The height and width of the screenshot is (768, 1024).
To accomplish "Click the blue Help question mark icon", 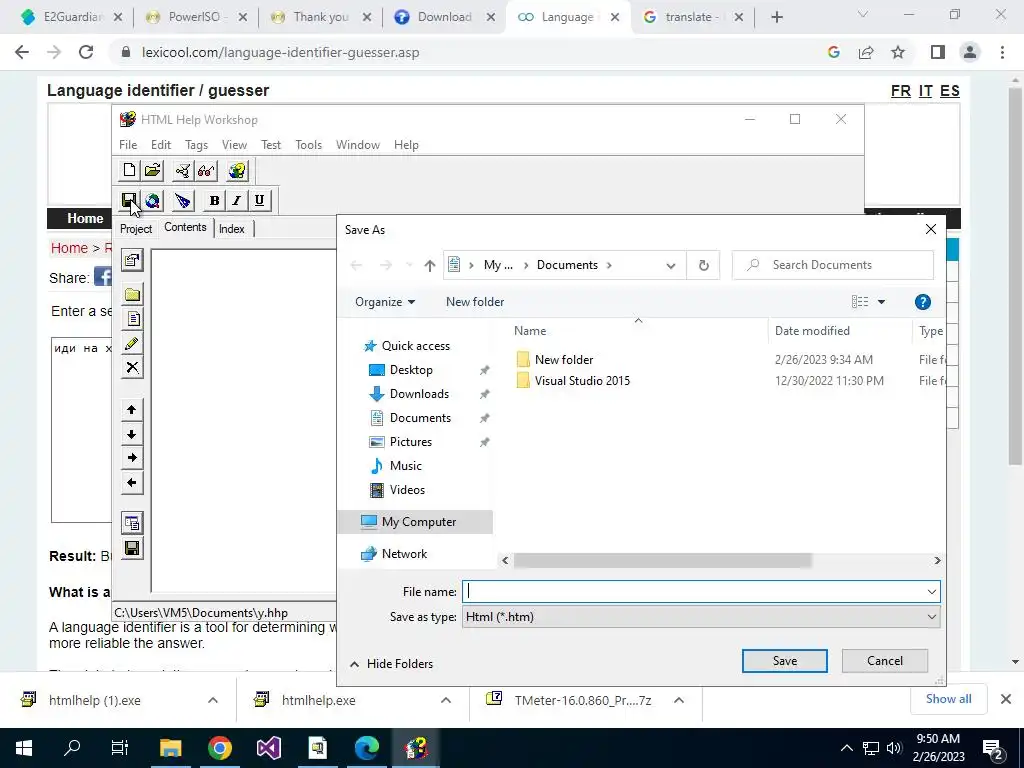I will [x=922, y=302].
